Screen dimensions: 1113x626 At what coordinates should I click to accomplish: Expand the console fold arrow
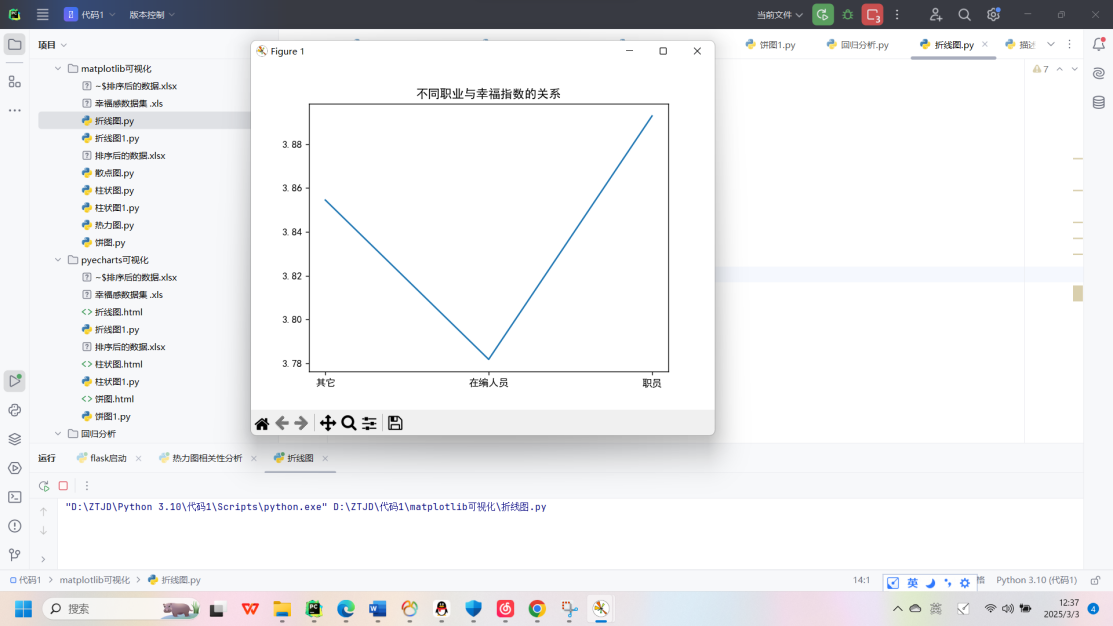[43, 559]
